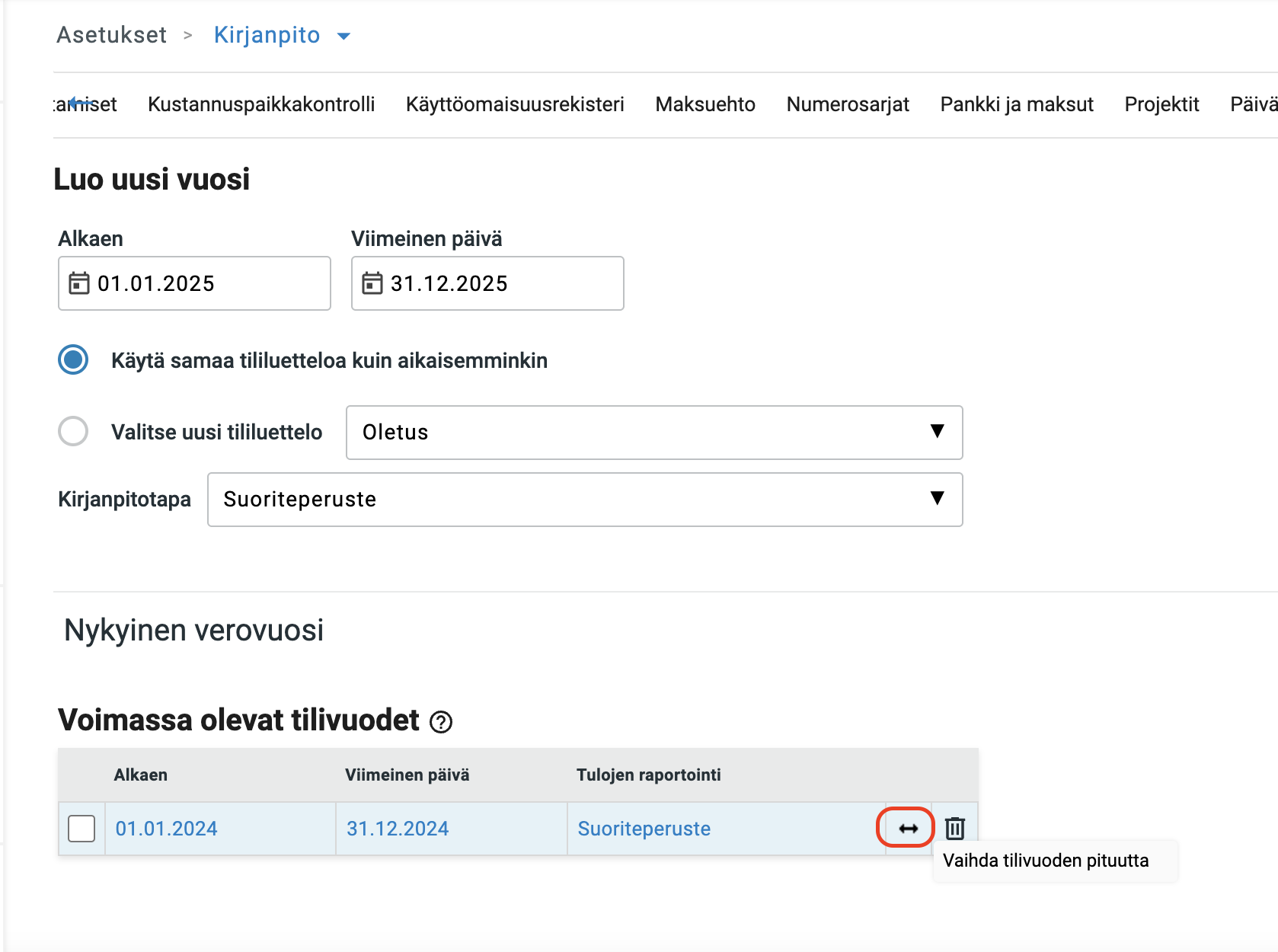Select the Projektit tab

tap(1161, 104)
